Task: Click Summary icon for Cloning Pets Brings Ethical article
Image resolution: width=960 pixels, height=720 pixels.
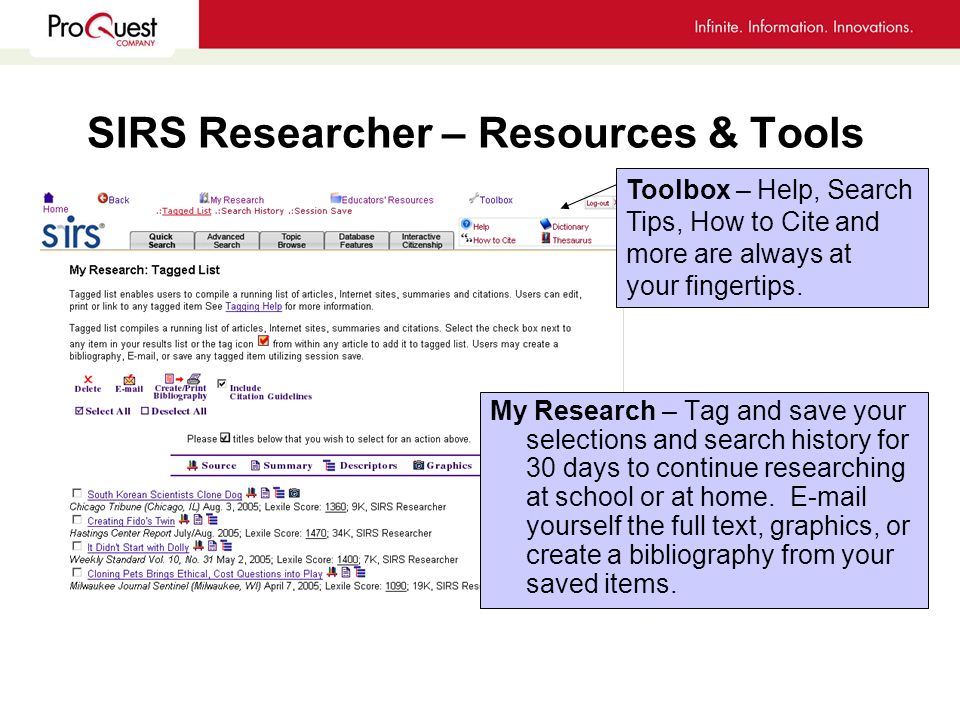Action: [346, 572]
